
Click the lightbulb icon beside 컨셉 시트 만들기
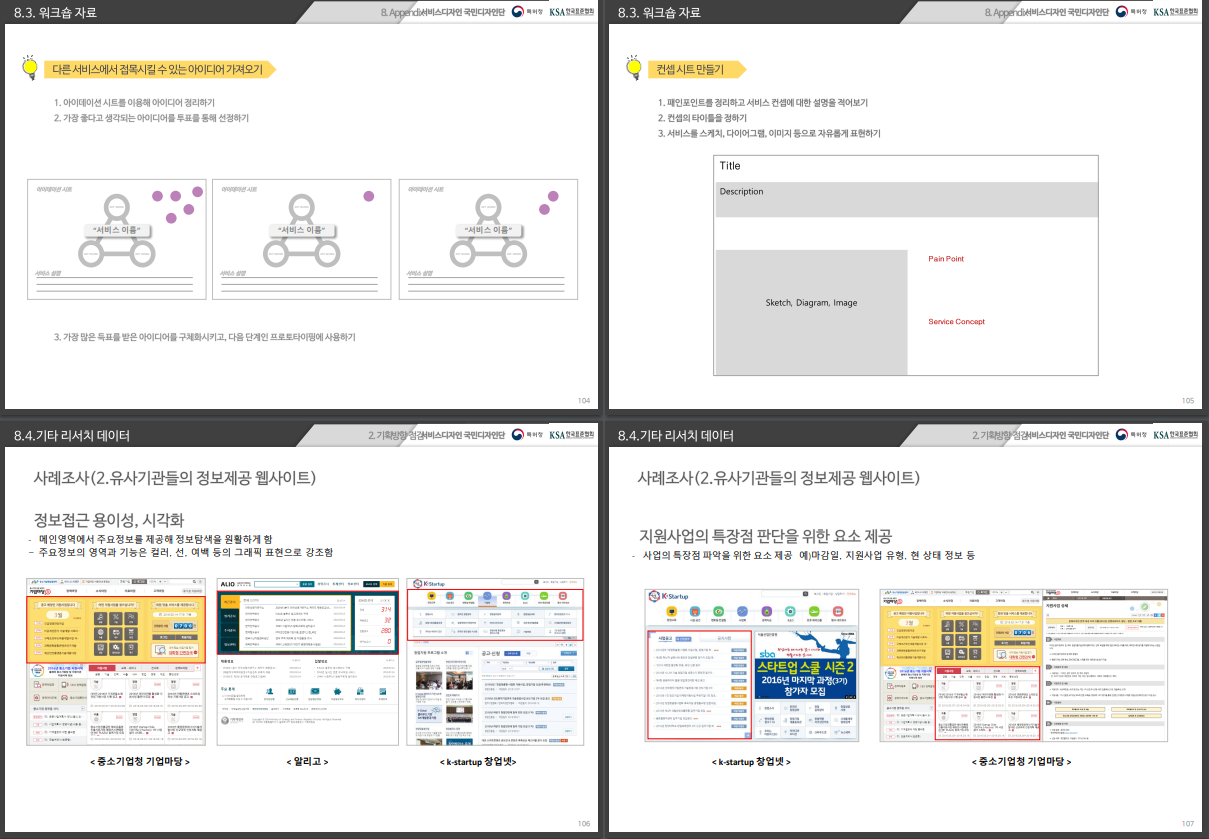click(x=633, y=66)
